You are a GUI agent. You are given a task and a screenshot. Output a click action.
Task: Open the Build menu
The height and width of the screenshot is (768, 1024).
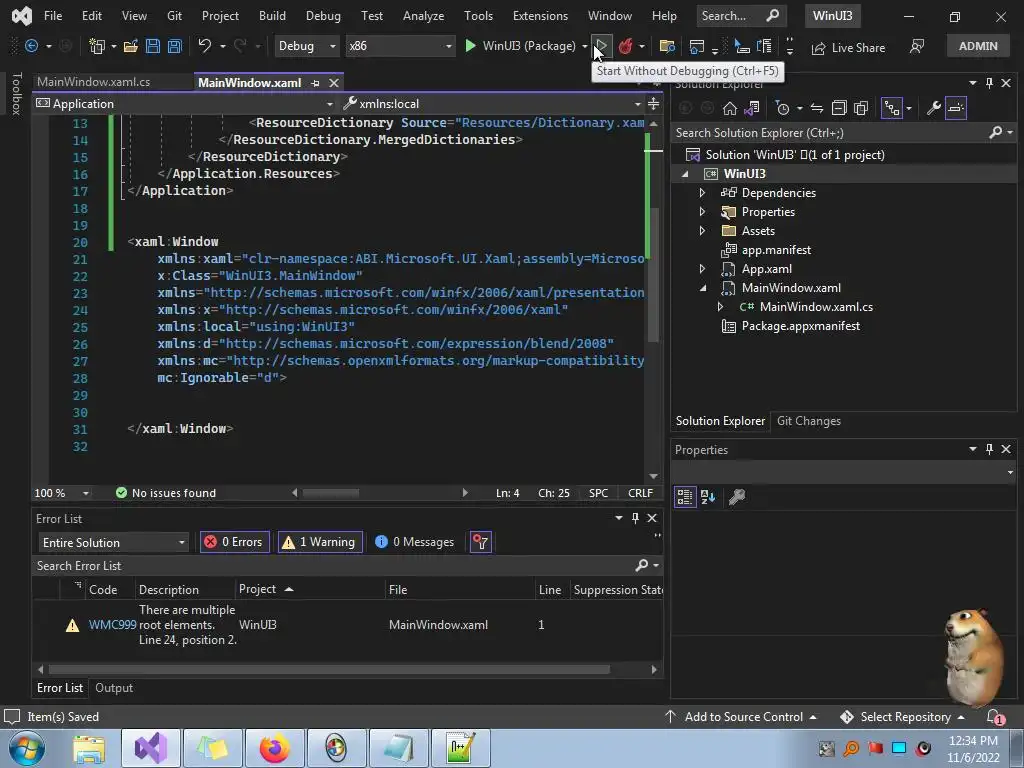coord(272,16)
